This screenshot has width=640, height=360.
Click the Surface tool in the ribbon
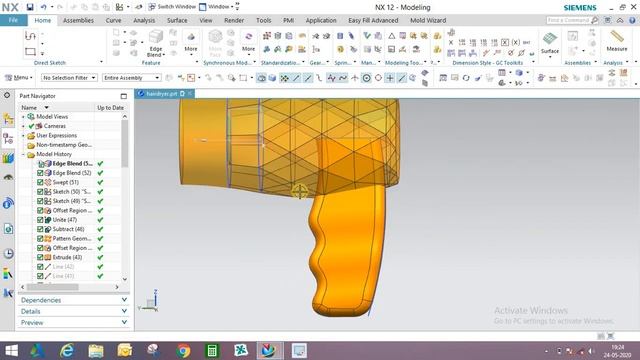550,44
